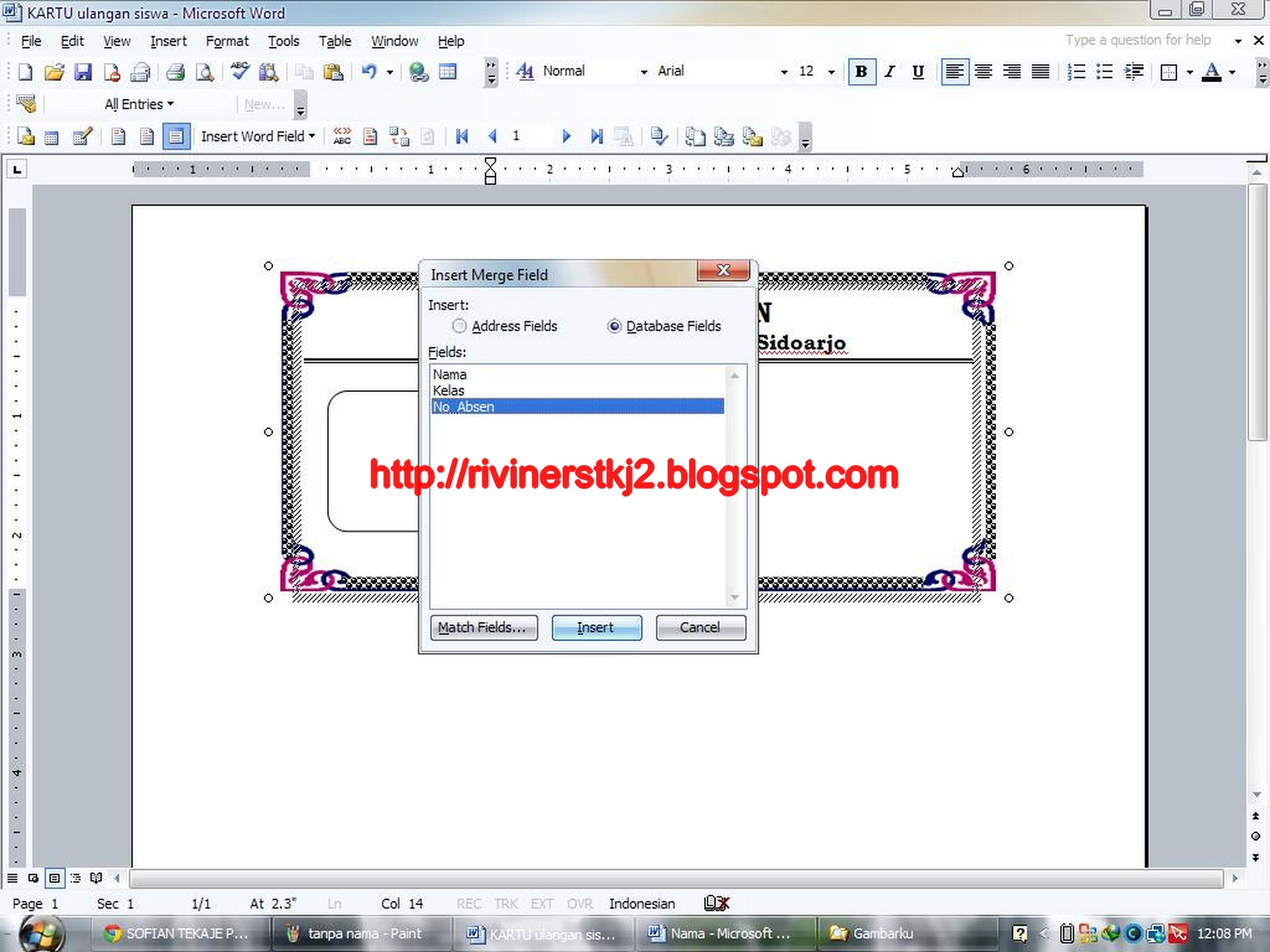1270x952 pixels.
Task: Click the Bullets list icon
Action: [x=1105, y=72]
